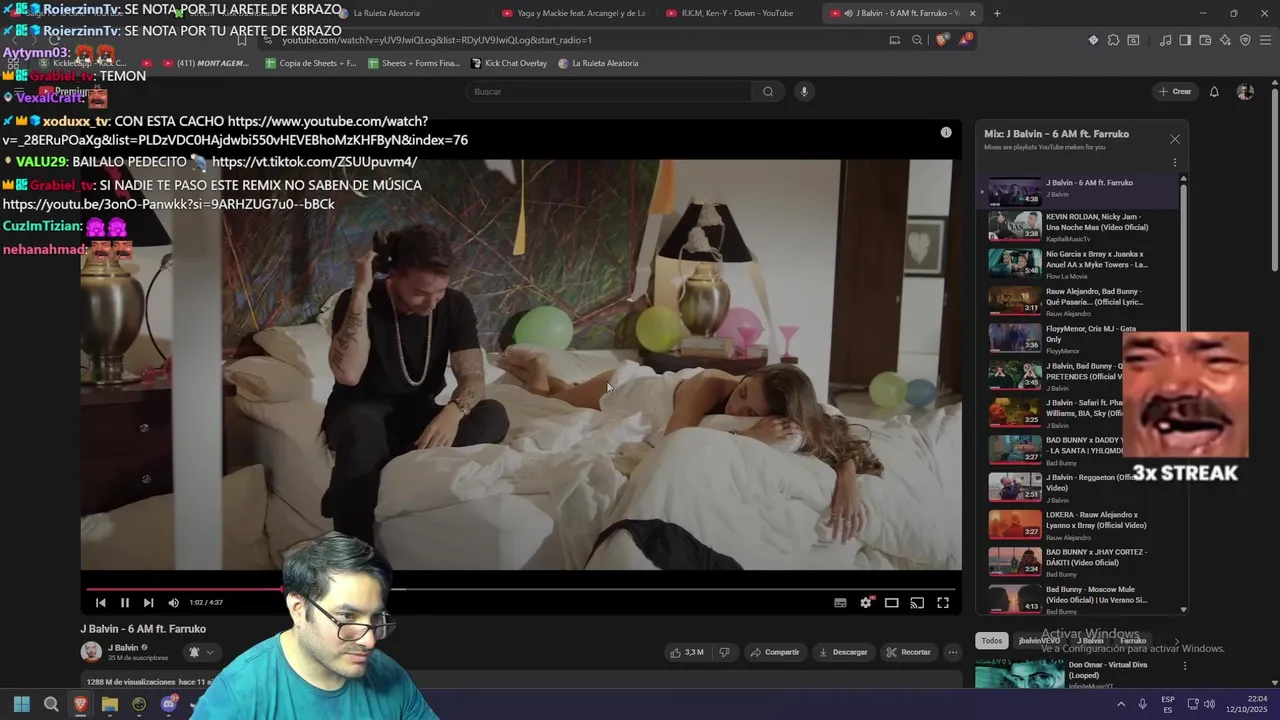
Task: Click the Crear button
Action: click(1175, 91)
